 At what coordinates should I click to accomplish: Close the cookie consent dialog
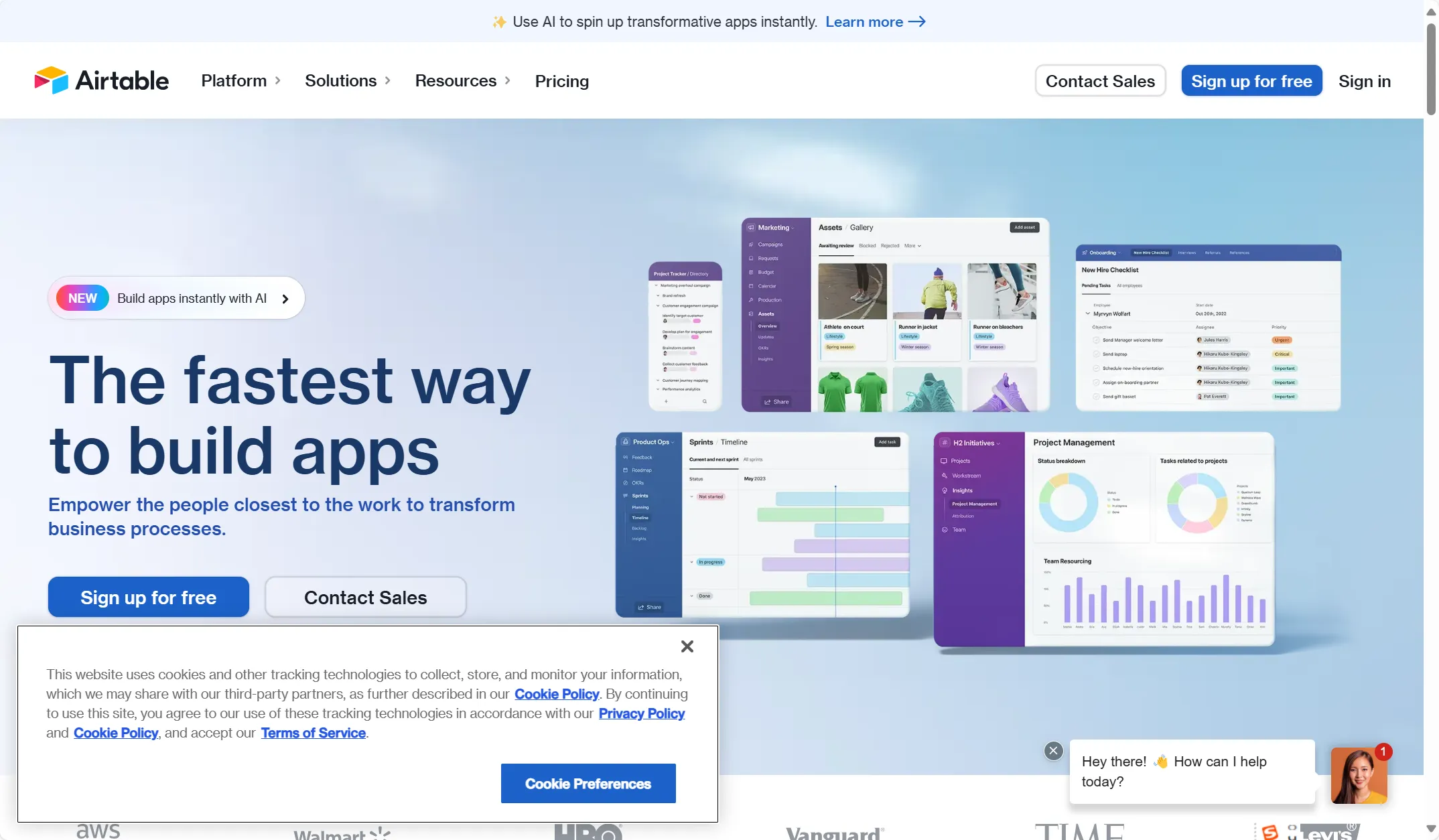687,646
